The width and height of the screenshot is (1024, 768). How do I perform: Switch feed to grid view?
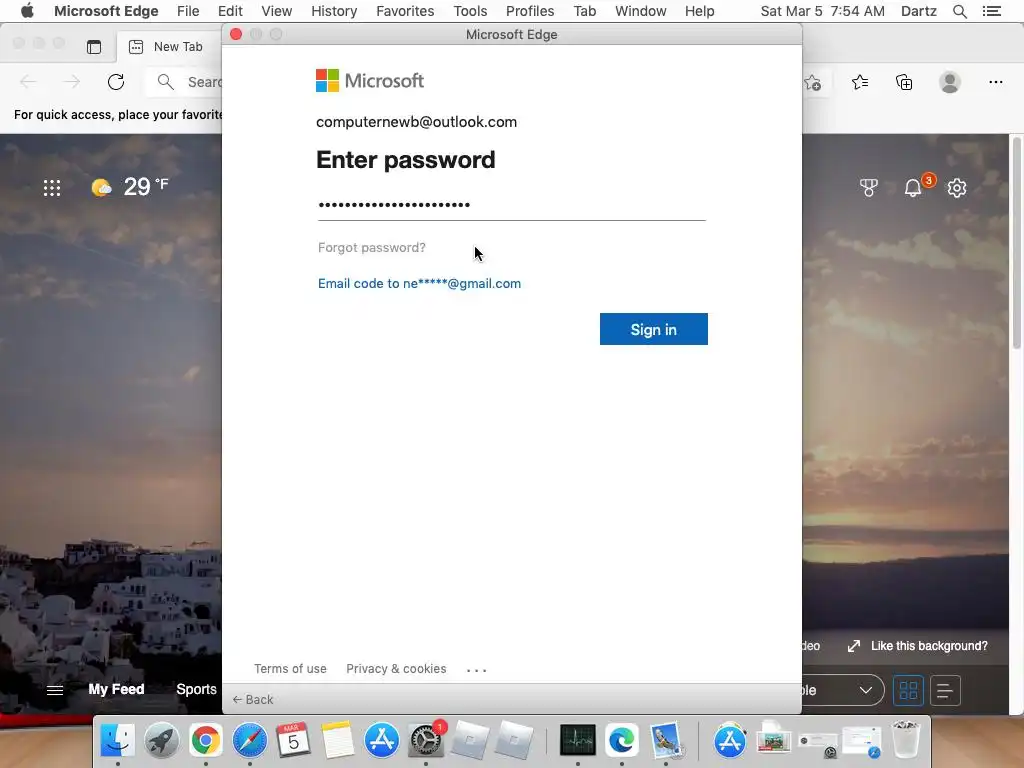pos(908,690)
